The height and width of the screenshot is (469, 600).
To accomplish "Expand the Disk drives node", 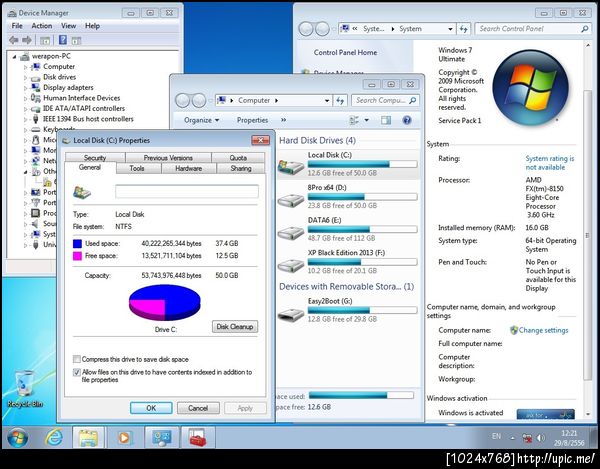I will click(x=25, y=78).
